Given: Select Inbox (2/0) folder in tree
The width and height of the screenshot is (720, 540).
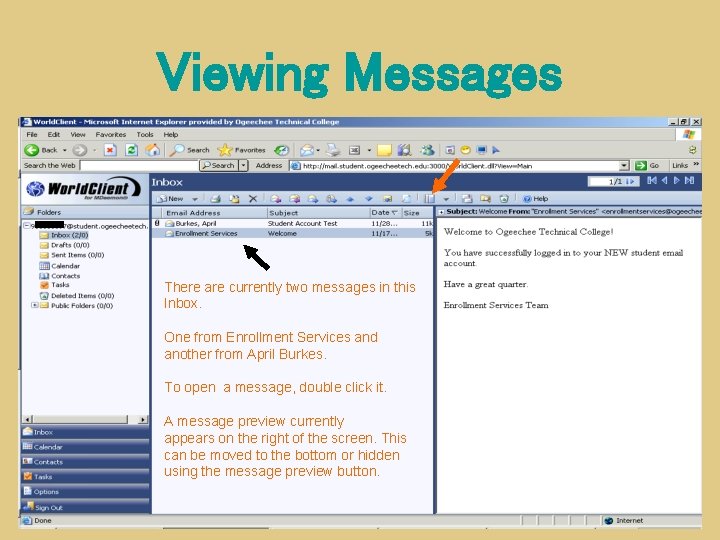Looking at the screenshot, I should tap(64, 235).
